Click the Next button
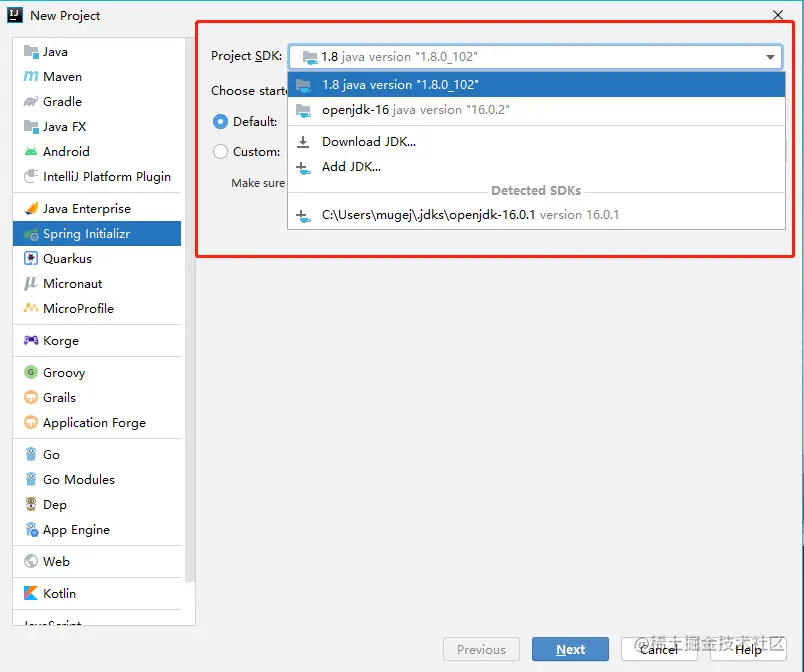804x672 pixels. [x=570, y=649]
